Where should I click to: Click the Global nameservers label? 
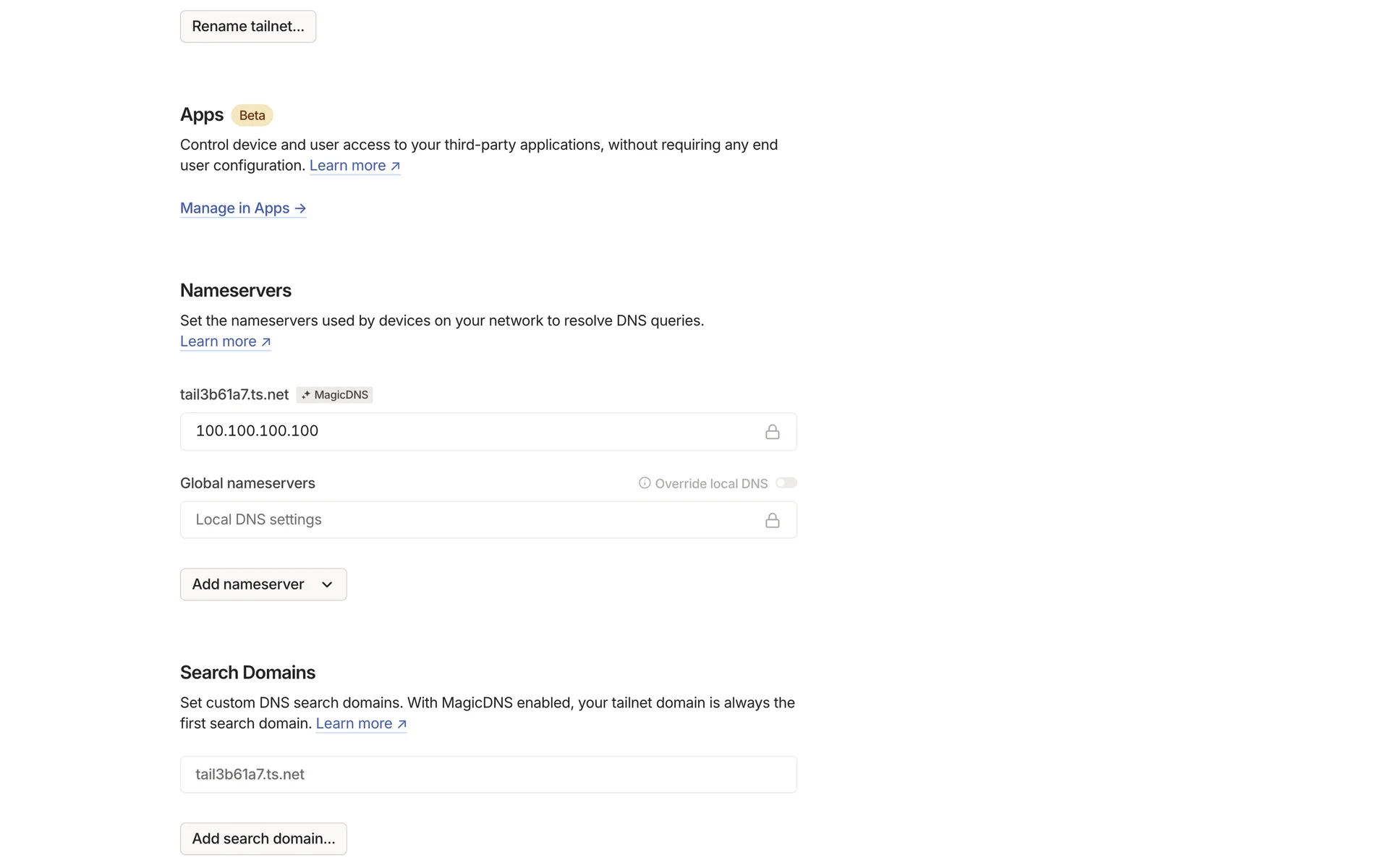pos(247,483)
